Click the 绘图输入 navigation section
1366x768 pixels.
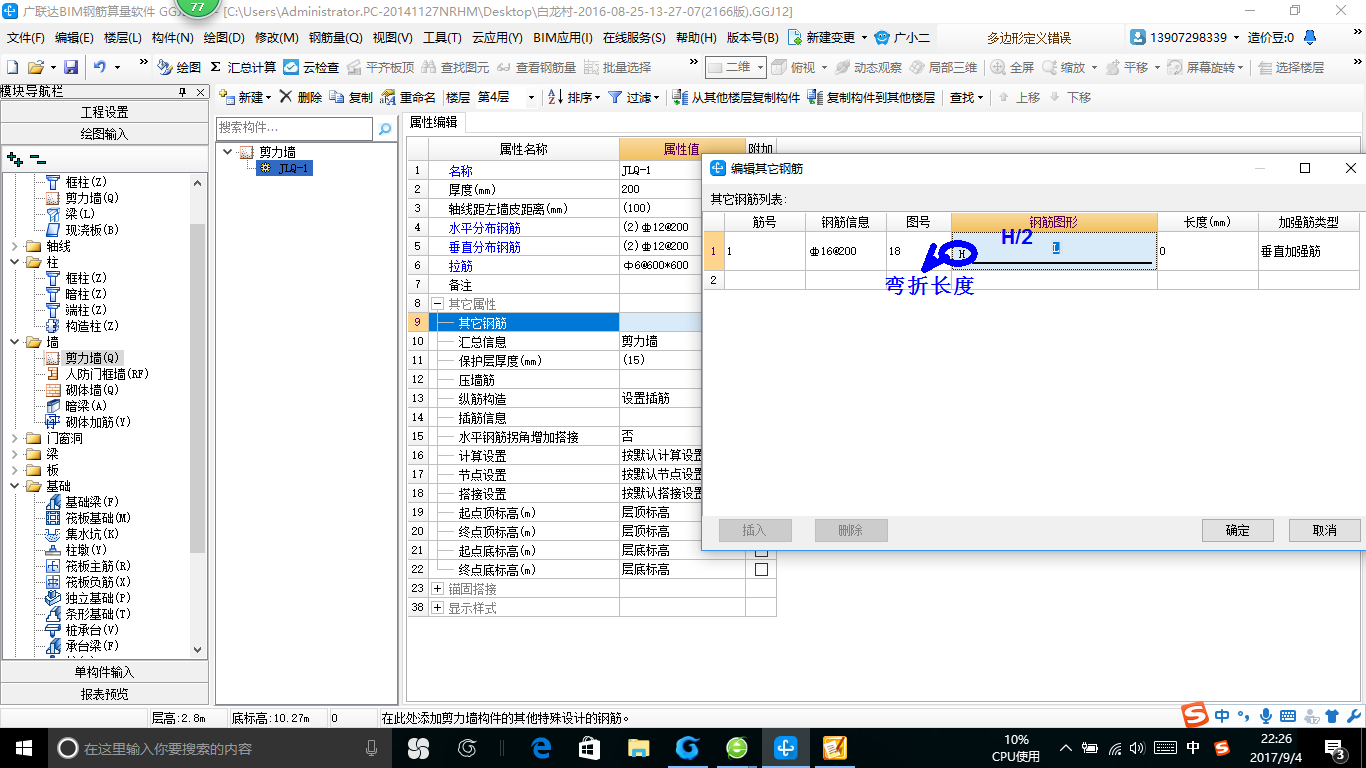(104, 133)
